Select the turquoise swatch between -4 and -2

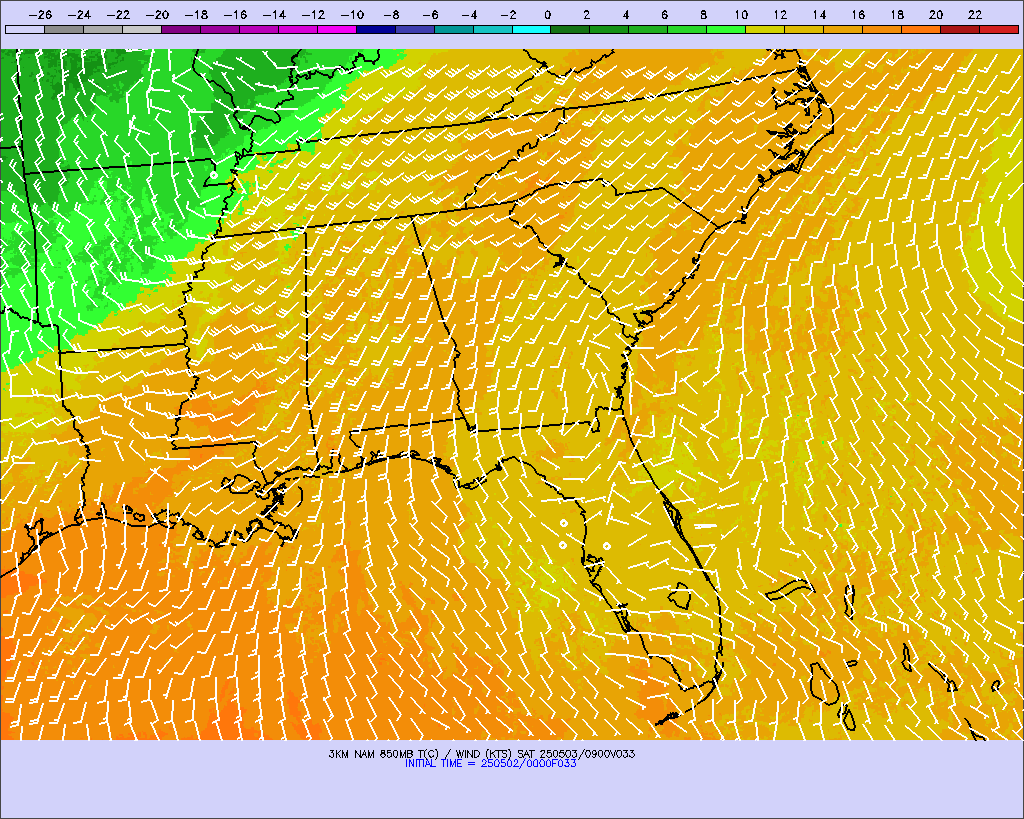492,29
